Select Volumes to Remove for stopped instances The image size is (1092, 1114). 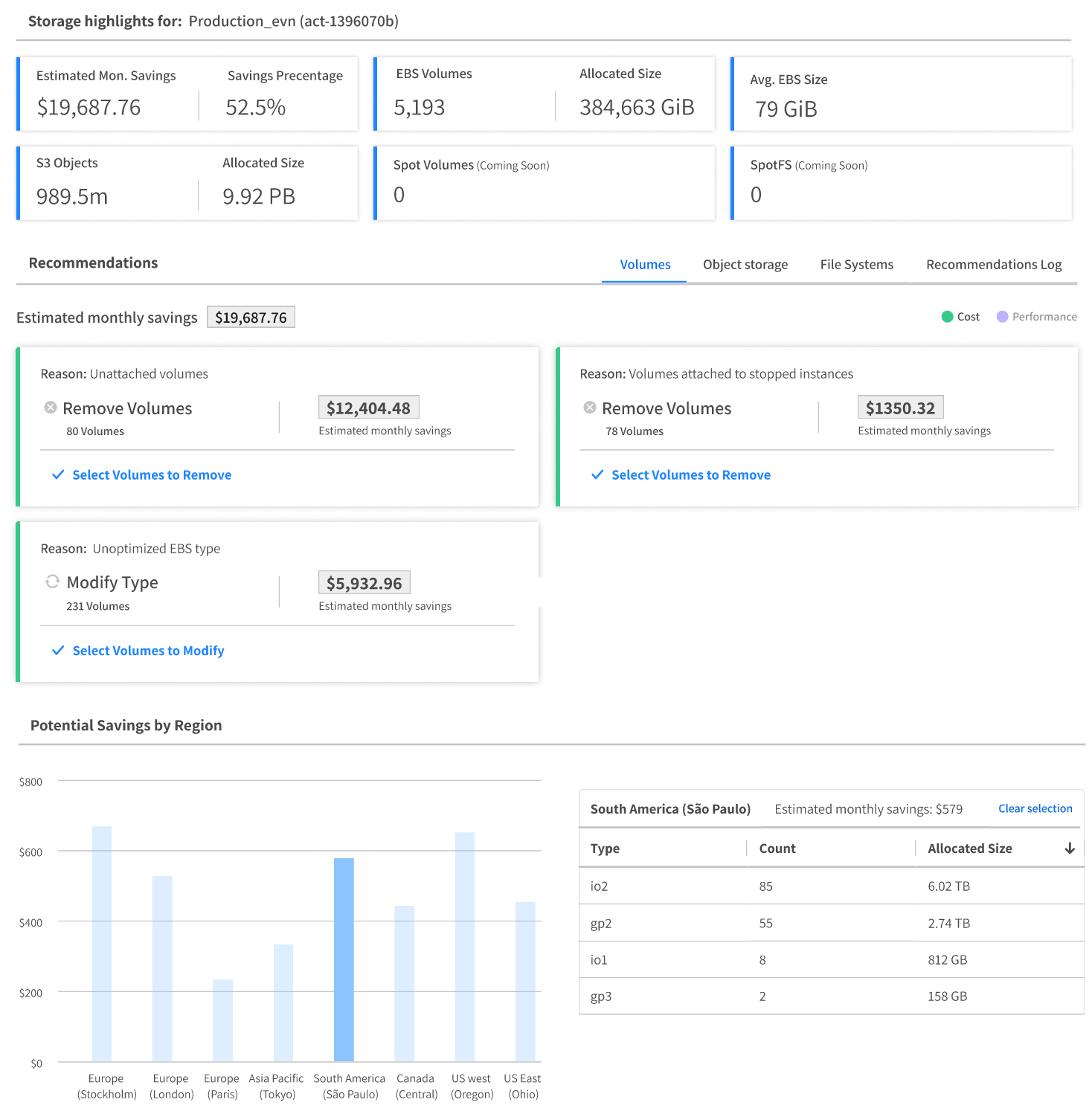click(x=690, y=475)
